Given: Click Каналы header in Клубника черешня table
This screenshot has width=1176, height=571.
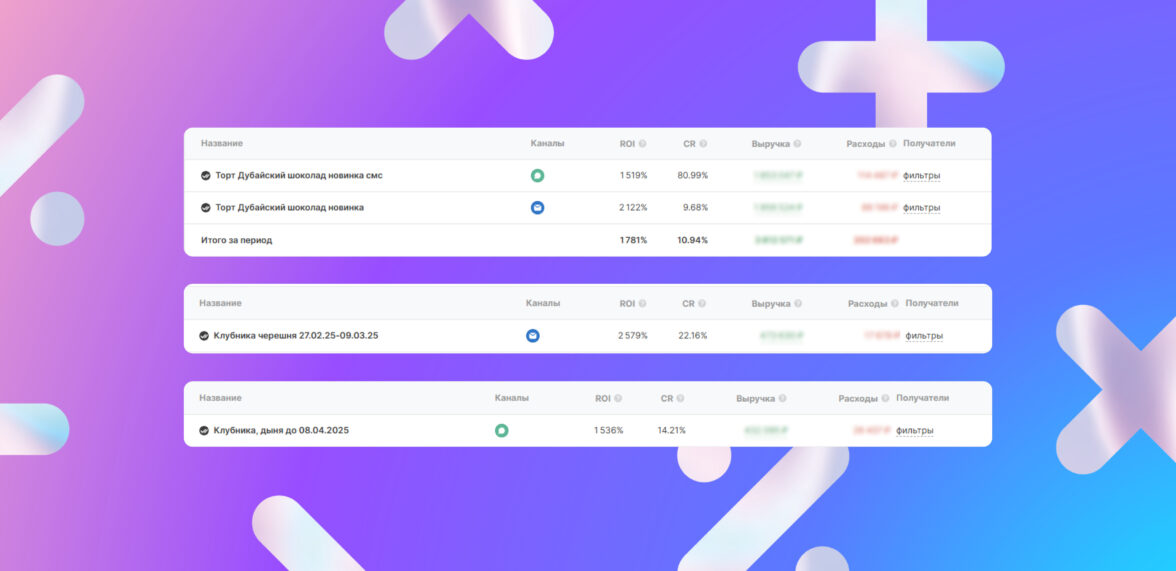Looking at the screenshot, I should coord(542,303).
